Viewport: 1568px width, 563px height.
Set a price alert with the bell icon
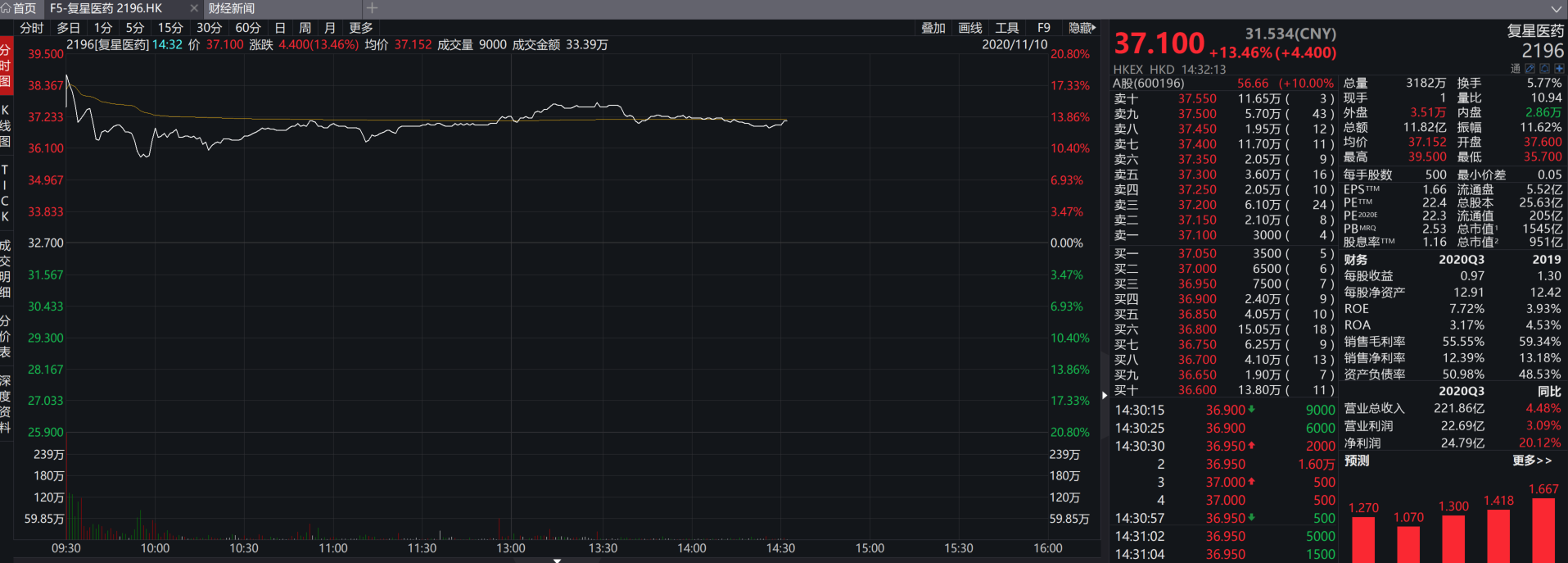tap(1544, 69)
